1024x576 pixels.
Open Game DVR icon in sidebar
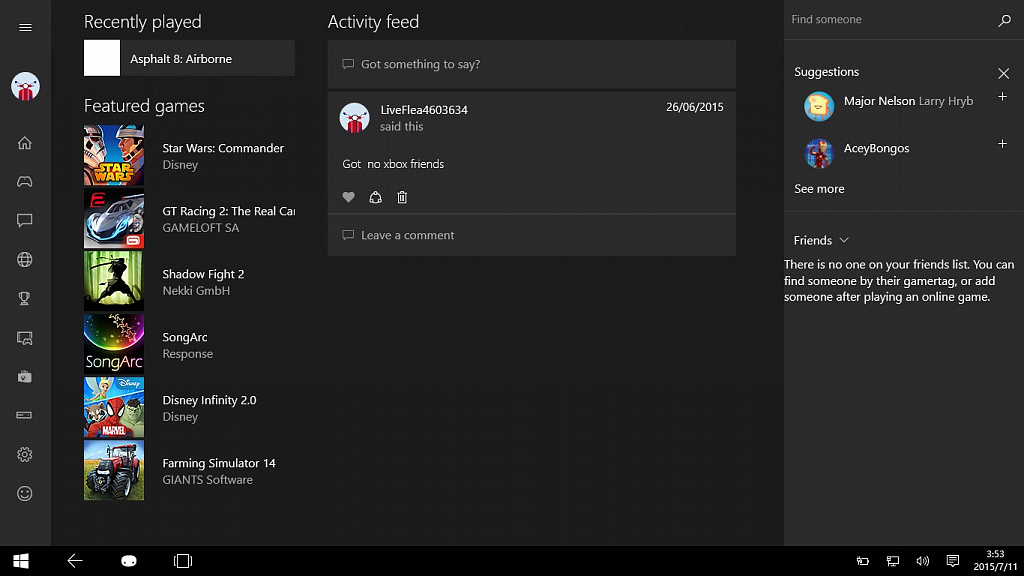tap(25, 338)
